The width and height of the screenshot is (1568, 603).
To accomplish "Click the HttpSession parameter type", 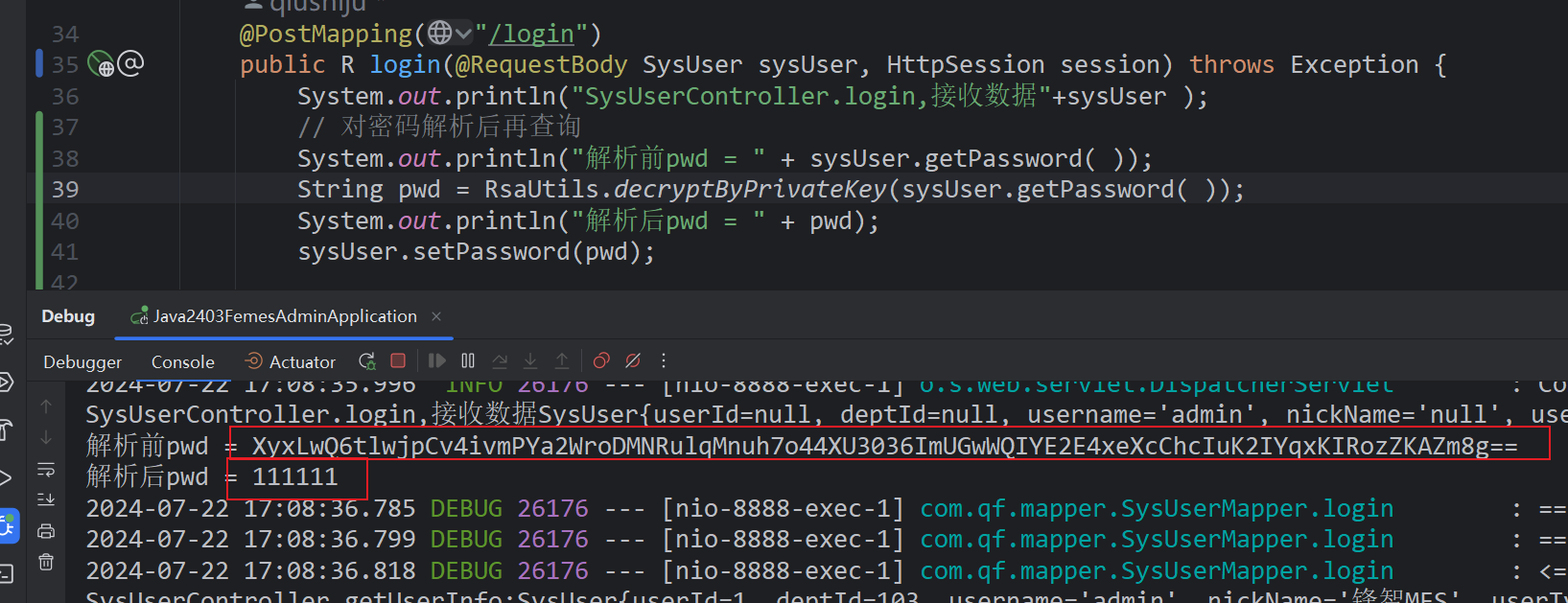I will (965, 64).
